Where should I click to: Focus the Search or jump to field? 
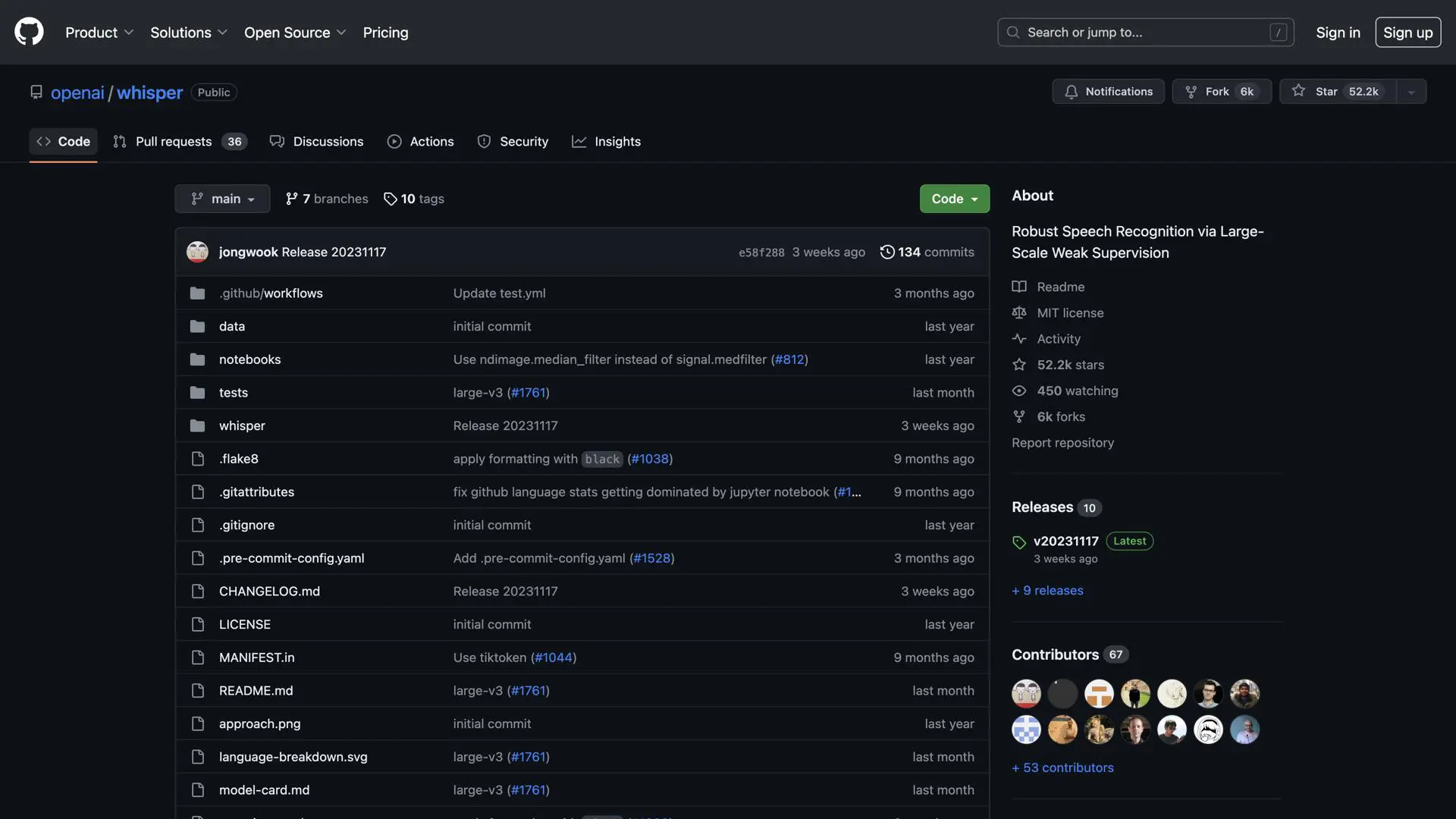coord(1145,33)
